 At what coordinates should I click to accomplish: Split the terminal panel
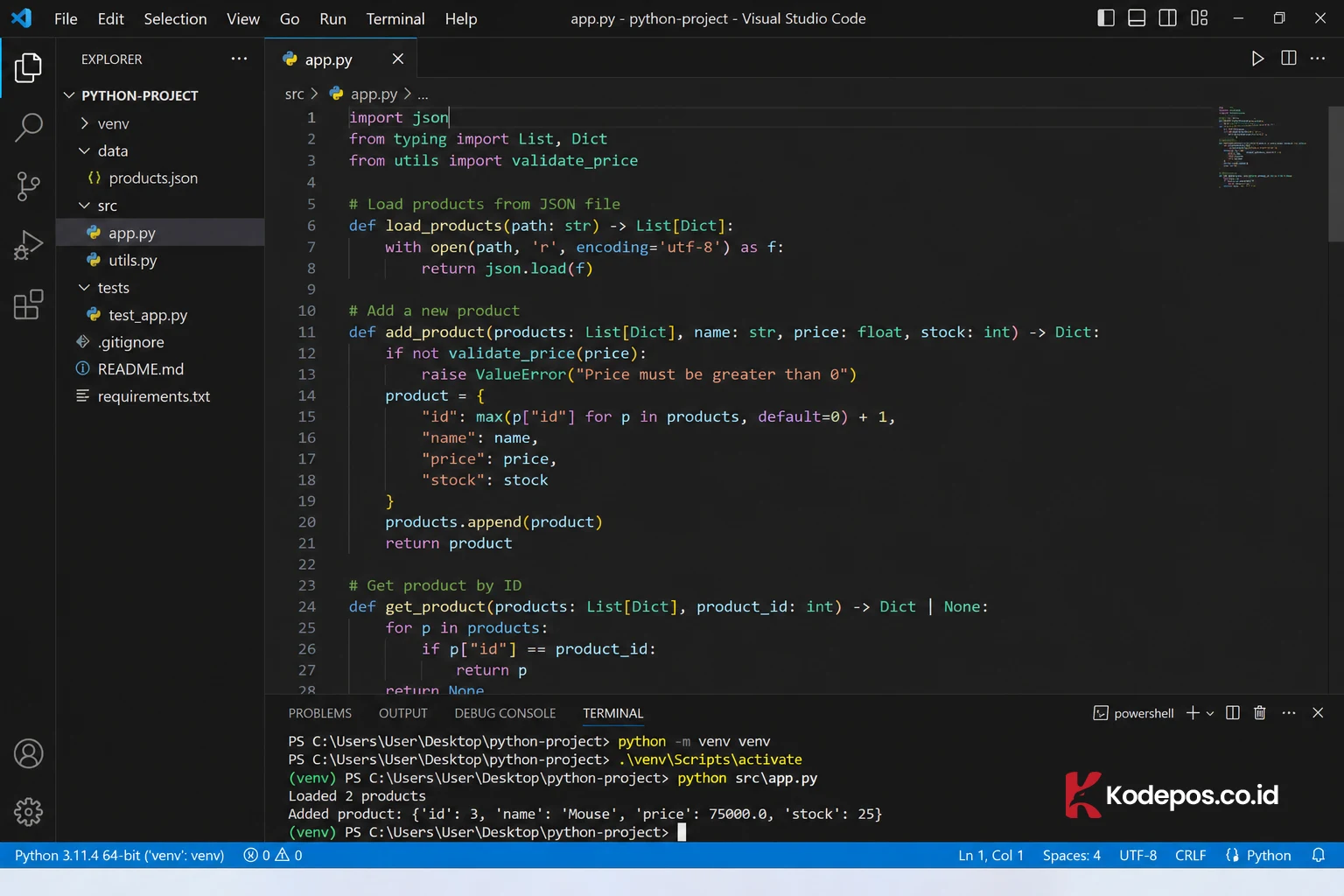click(1233, 713)
